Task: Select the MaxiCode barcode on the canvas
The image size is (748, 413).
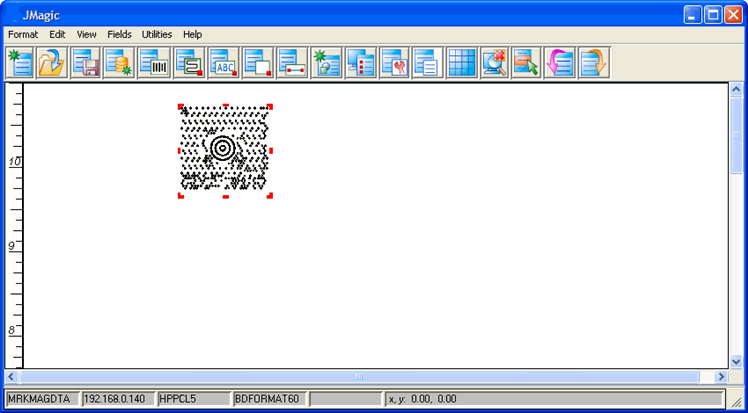Action: (x=225, y=150)
